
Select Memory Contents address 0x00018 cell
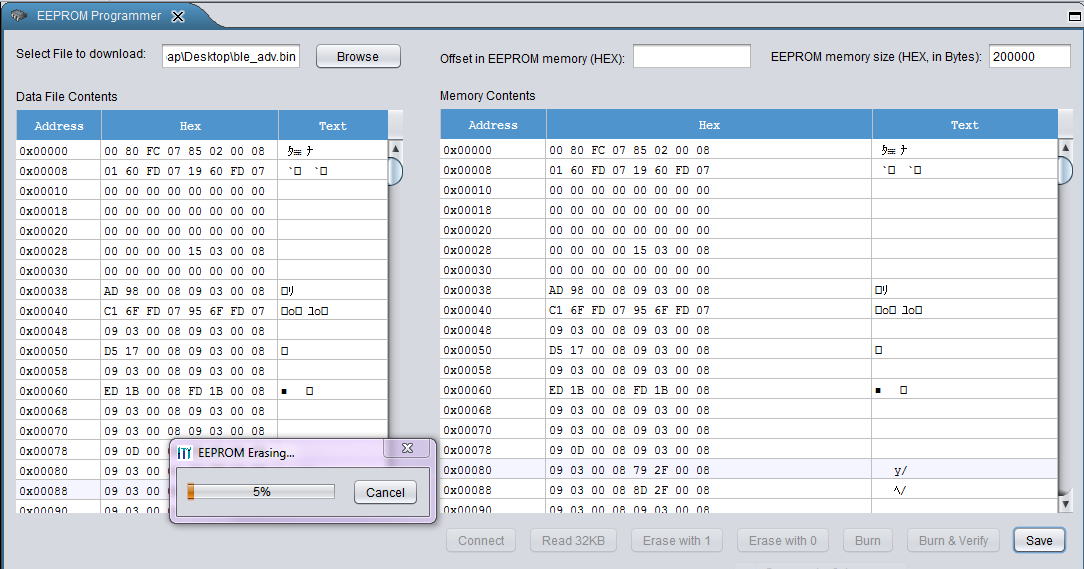(493, 210)
